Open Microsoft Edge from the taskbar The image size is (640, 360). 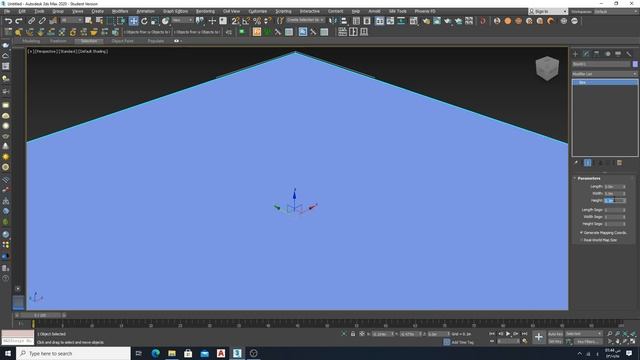156,353
